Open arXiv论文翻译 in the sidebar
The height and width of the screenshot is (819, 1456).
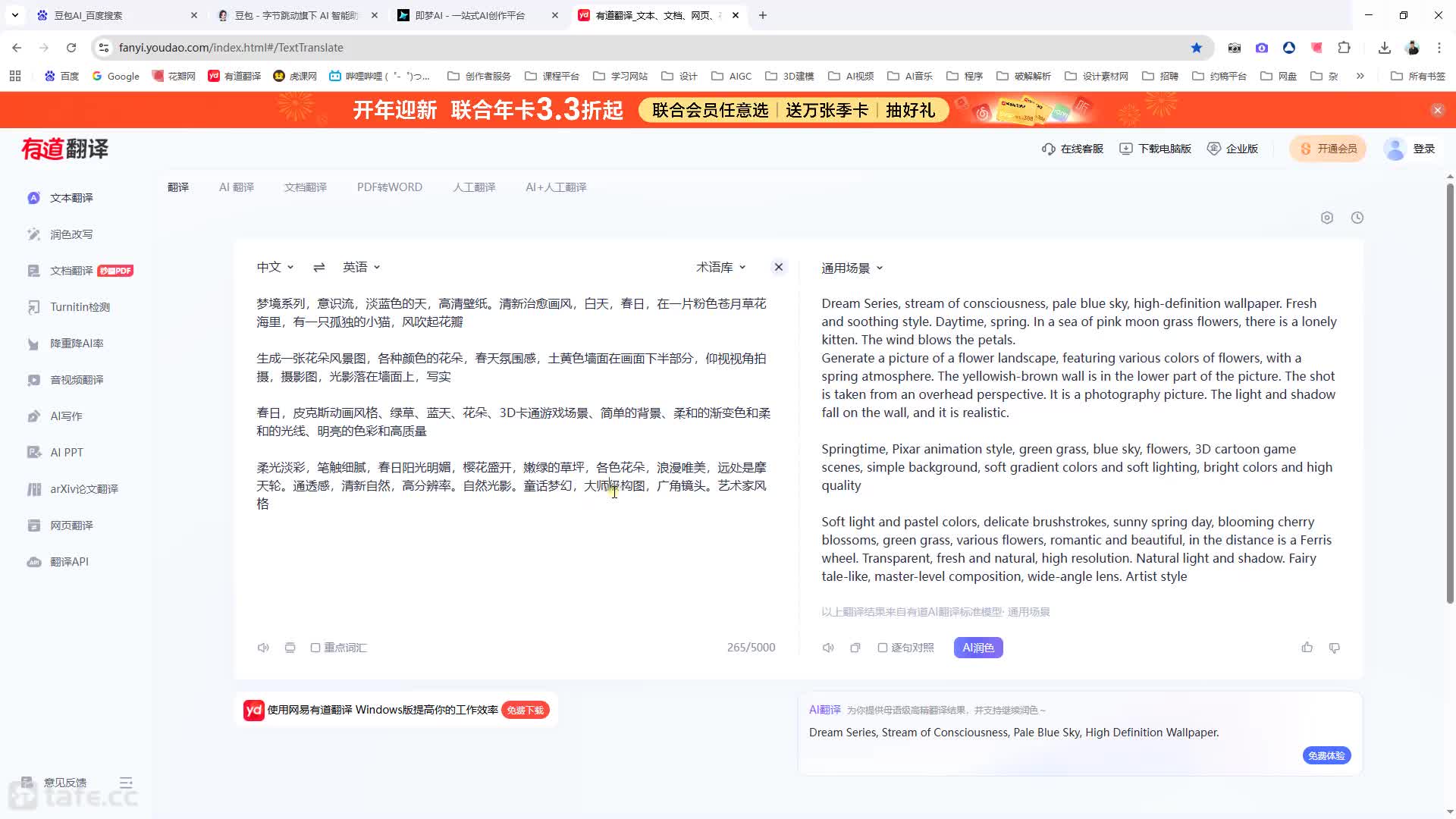click(73, 489)
